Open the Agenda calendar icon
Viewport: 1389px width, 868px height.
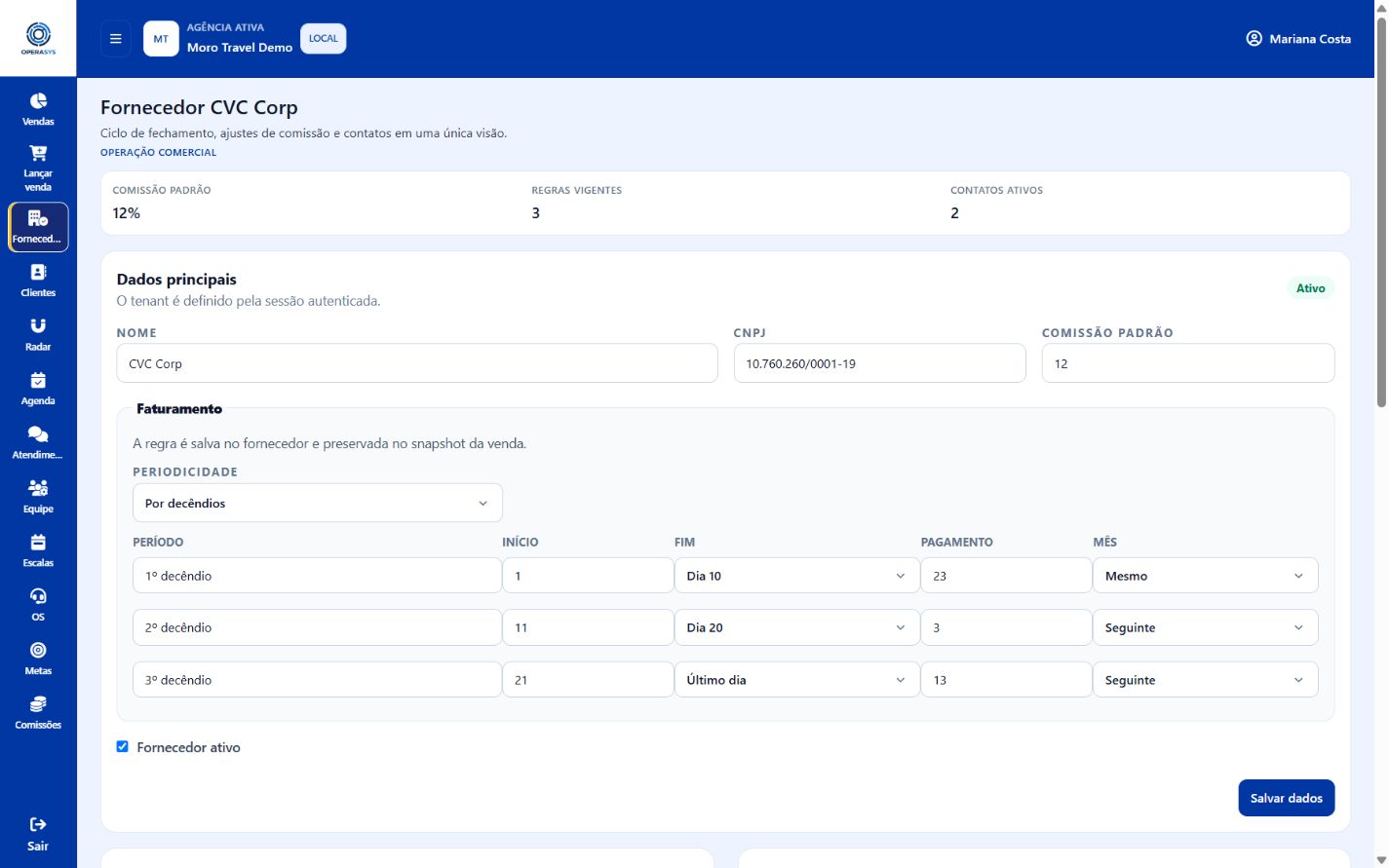(x=38, y=381)
